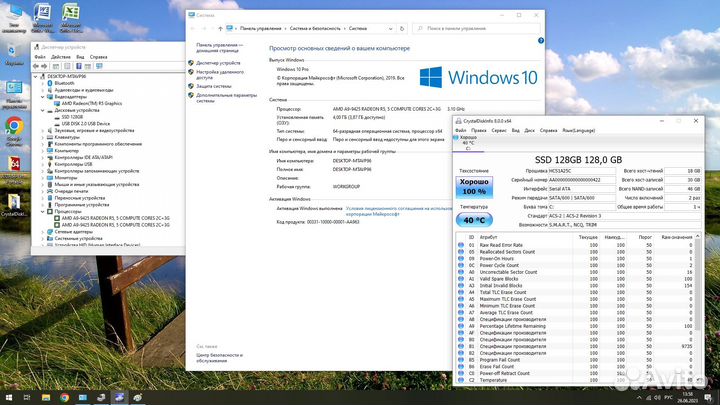Screen dimensions: 720x405
Task: Click the license agreement link under Windows activation
Action: tap(399, 211)
